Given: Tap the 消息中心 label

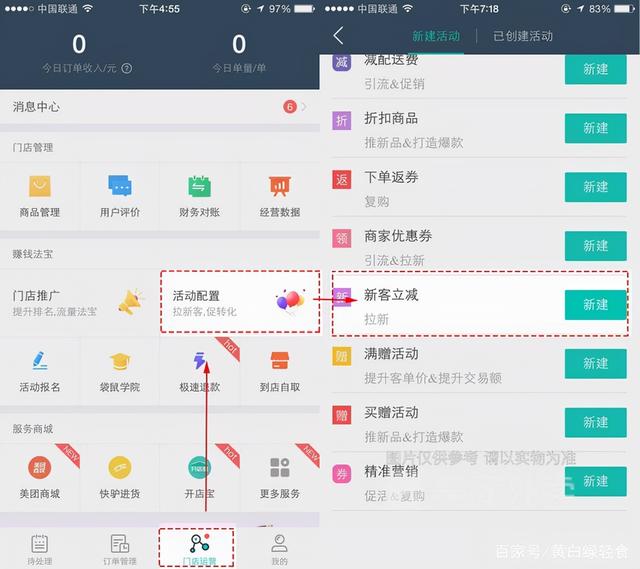Looking at the screenshot, I should pos(36,107).
